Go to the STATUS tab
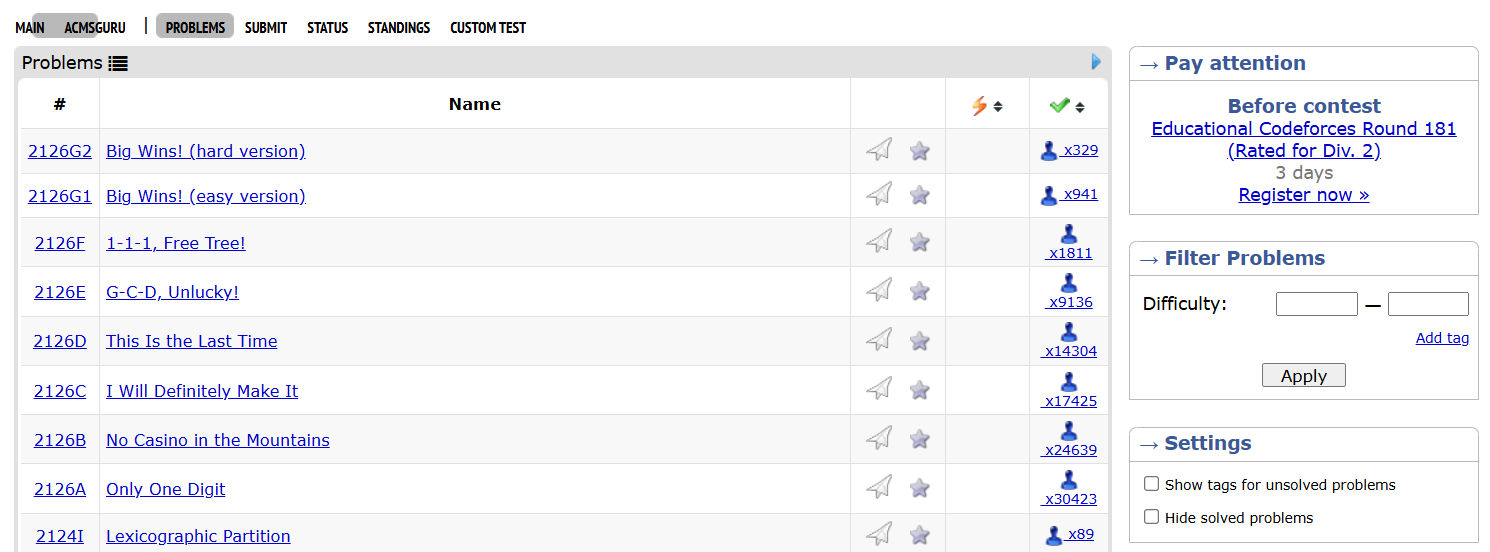 tap(327, 28)
